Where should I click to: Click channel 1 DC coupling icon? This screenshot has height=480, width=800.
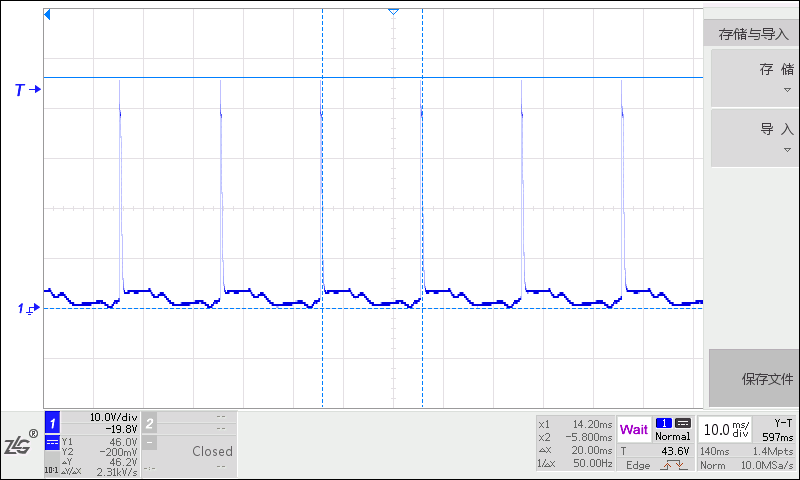[52, 442]
